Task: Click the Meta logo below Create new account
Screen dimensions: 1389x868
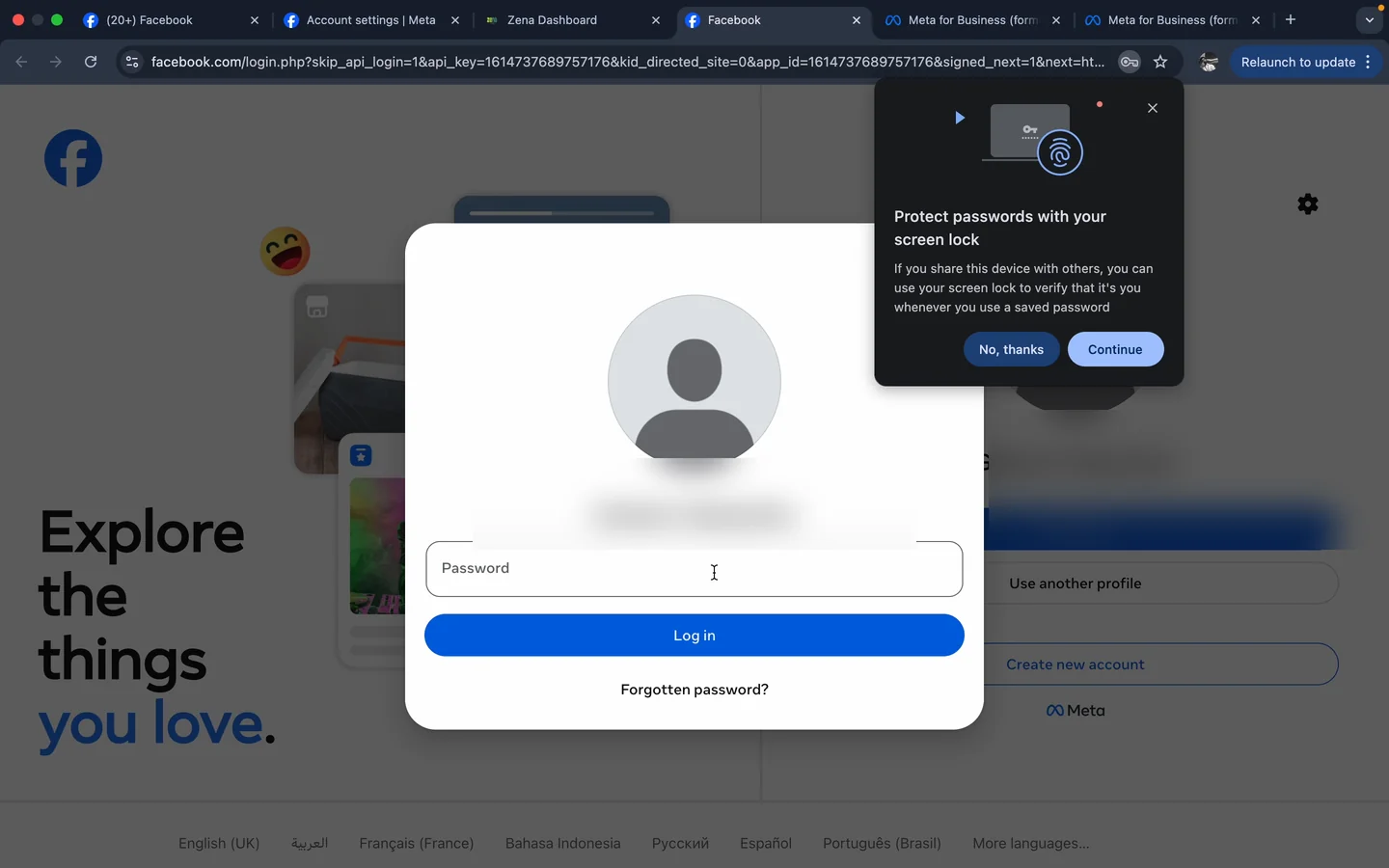Action: (x=1076, y=711)
